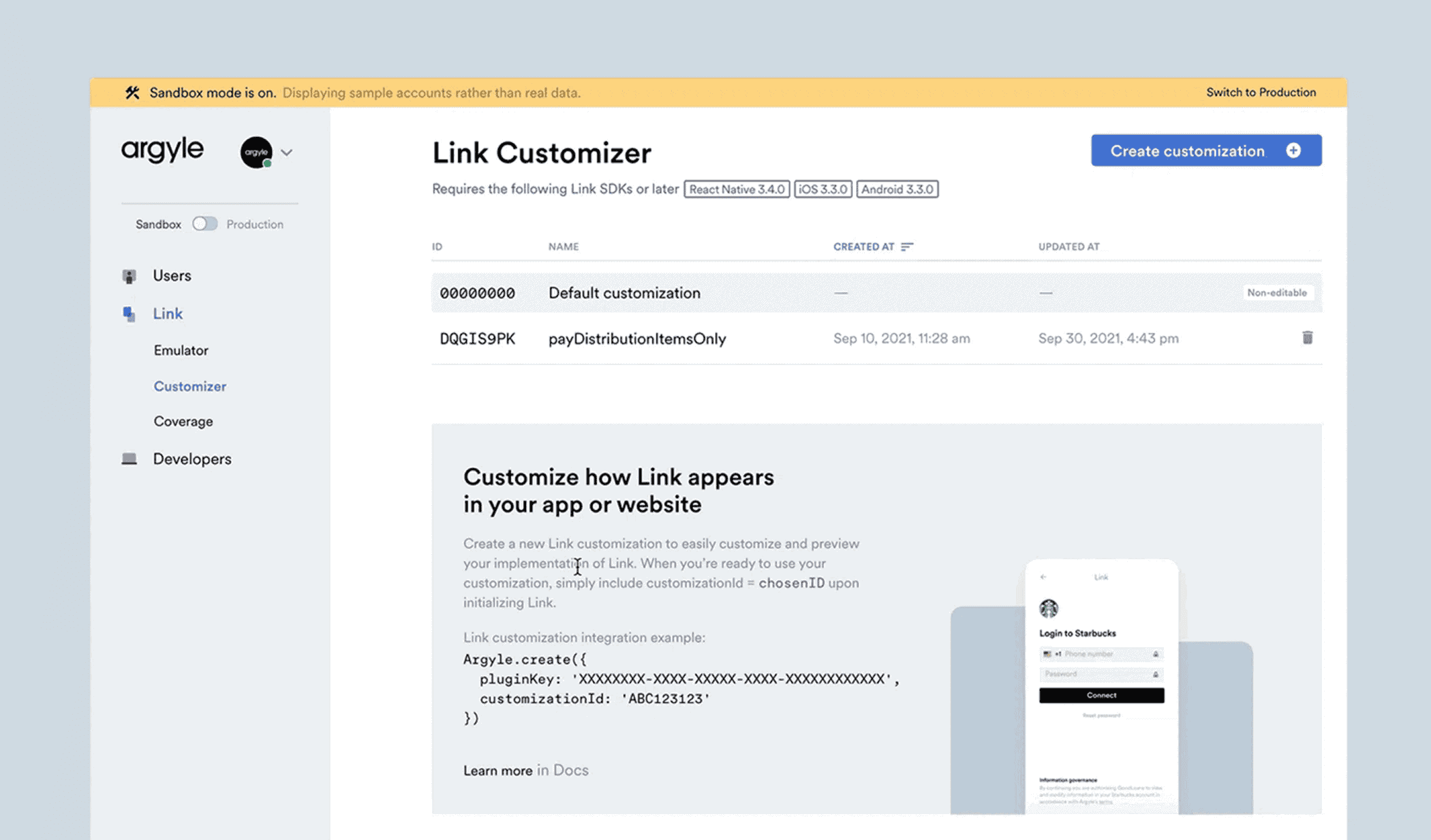The width and height of the screenshot is (1431, 840).
Task: Click the Create customization button
Action: [x=1206, y=151]
